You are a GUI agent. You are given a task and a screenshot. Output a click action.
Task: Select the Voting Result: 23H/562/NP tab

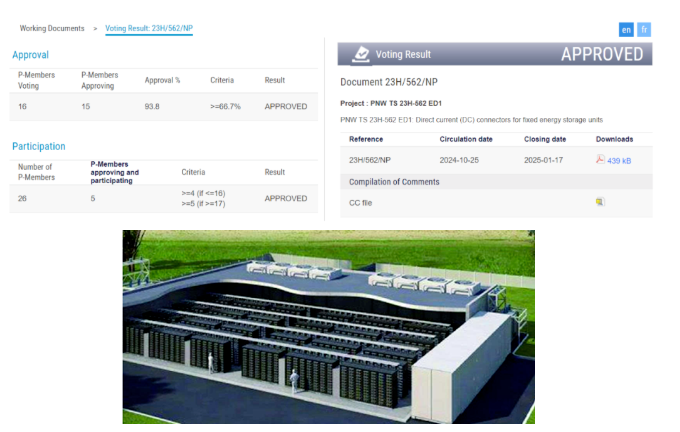[x=149, y=29]
